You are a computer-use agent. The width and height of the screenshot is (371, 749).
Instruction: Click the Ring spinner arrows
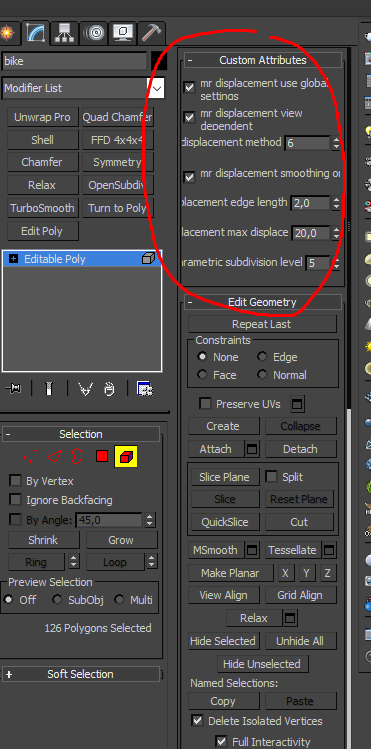point(74,562)
